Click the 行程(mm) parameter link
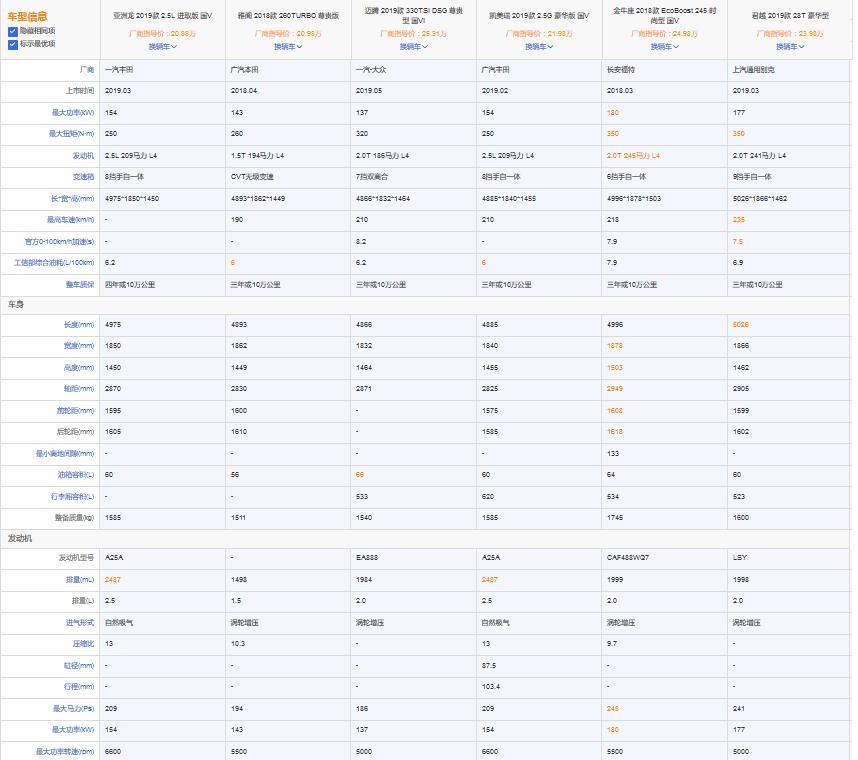 [79, 687]
